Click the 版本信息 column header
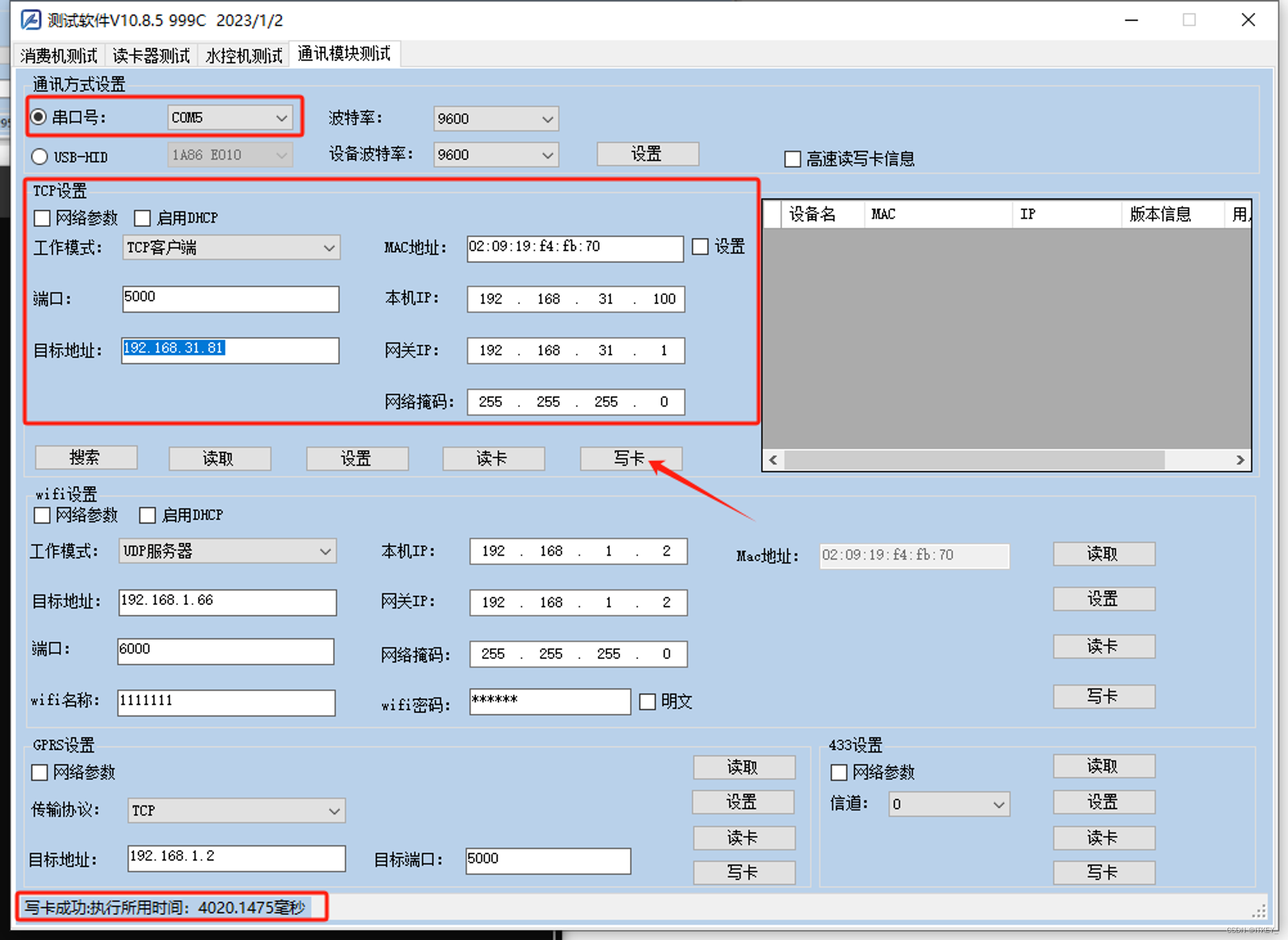This screenshot has height=940, width=1288. coord(1173,214)
